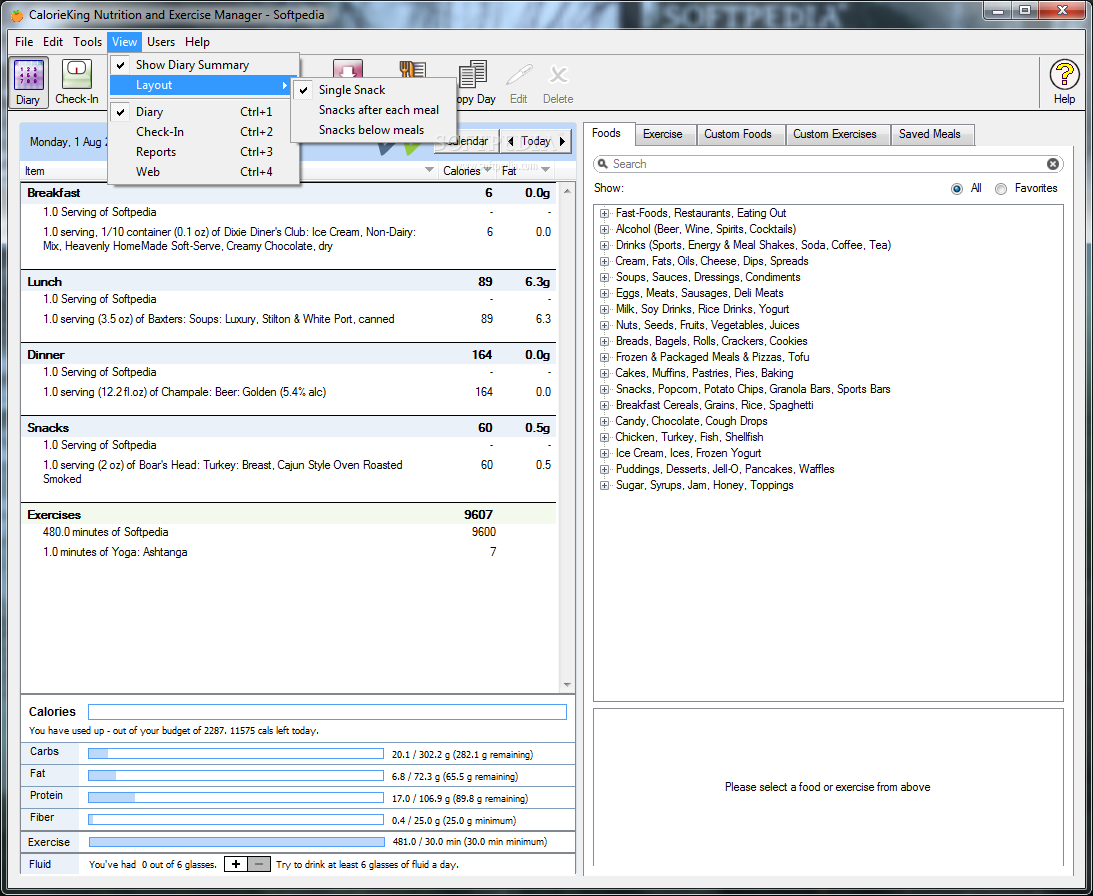Viewport: 1093px width, 896px height.
Task: Go to next day arrow
Action: (x=563, y=142)
